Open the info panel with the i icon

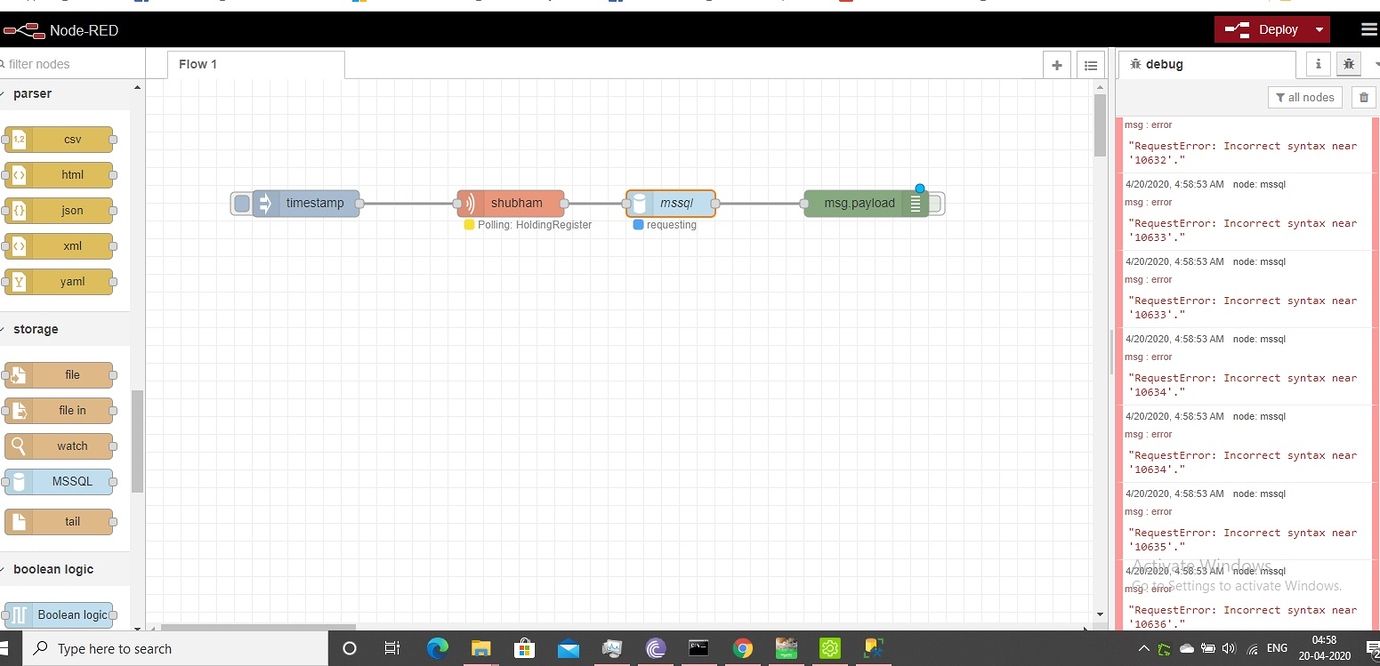[1317, 63]
